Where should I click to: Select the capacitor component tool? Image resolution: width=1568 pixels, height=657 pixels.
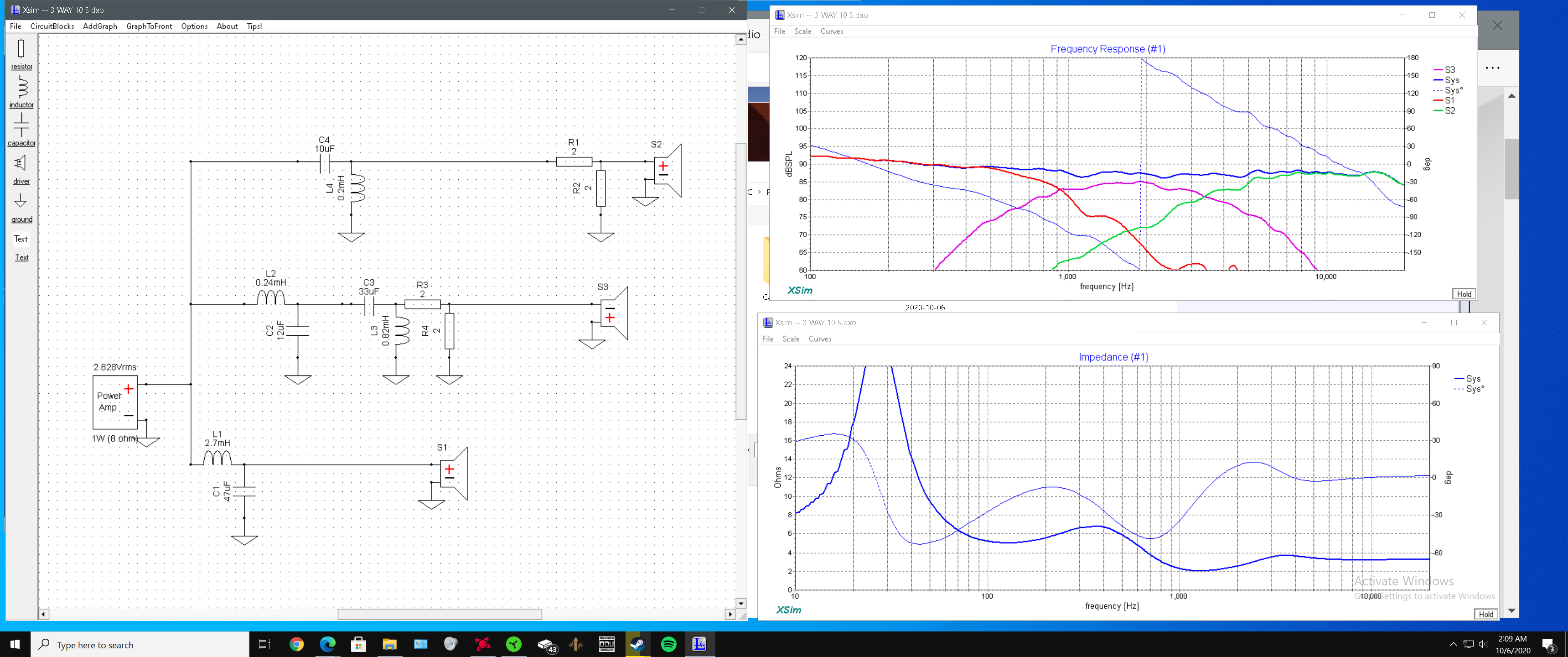click(21, 129)
